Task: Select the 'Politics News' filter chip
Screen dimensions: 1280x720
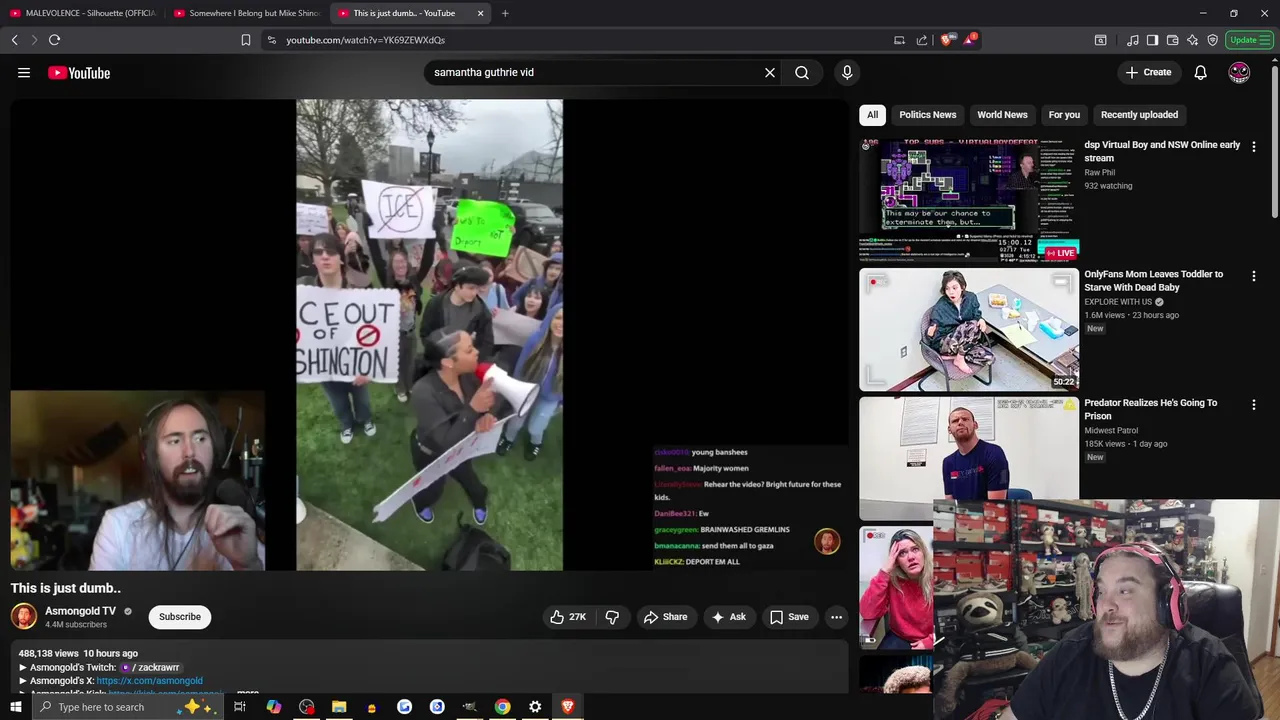Action: coord(927,114)
